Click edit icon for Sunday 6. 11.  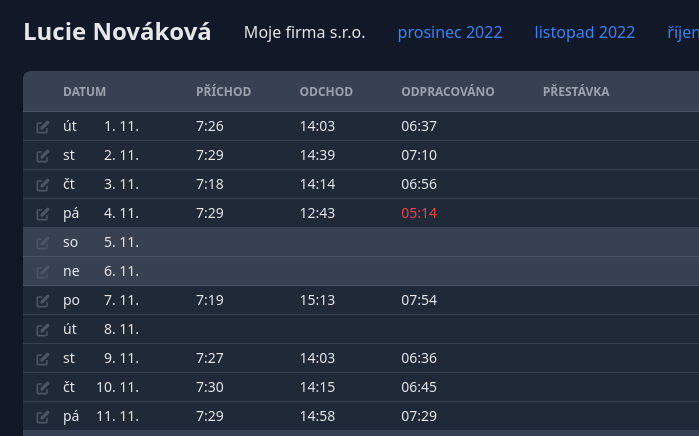click(42, 272)
